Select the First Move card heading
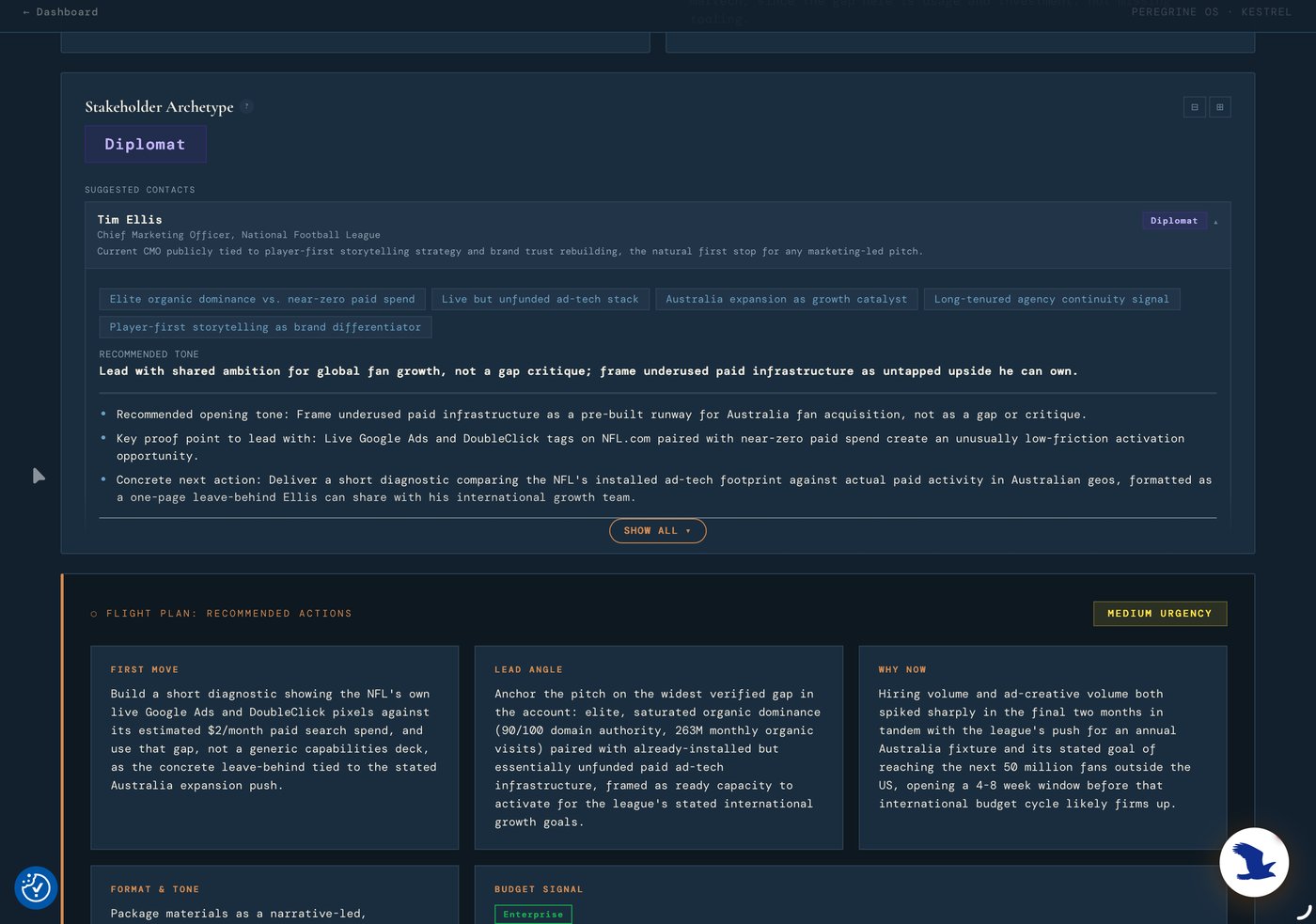The image size is (1316, 924). (145, 670)
